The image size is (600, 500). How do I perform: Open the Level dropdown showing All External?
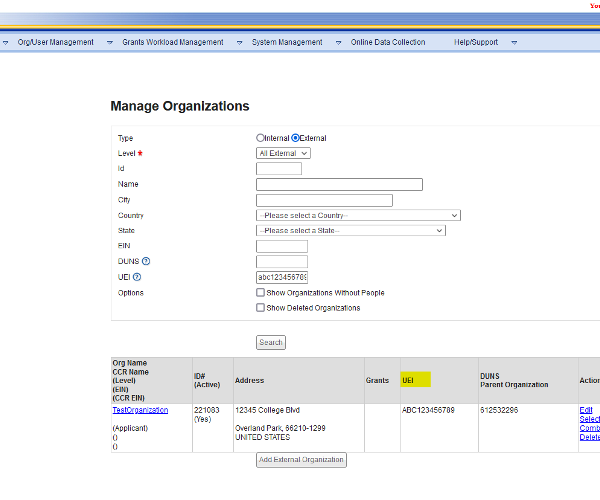(x=284, y=153)
